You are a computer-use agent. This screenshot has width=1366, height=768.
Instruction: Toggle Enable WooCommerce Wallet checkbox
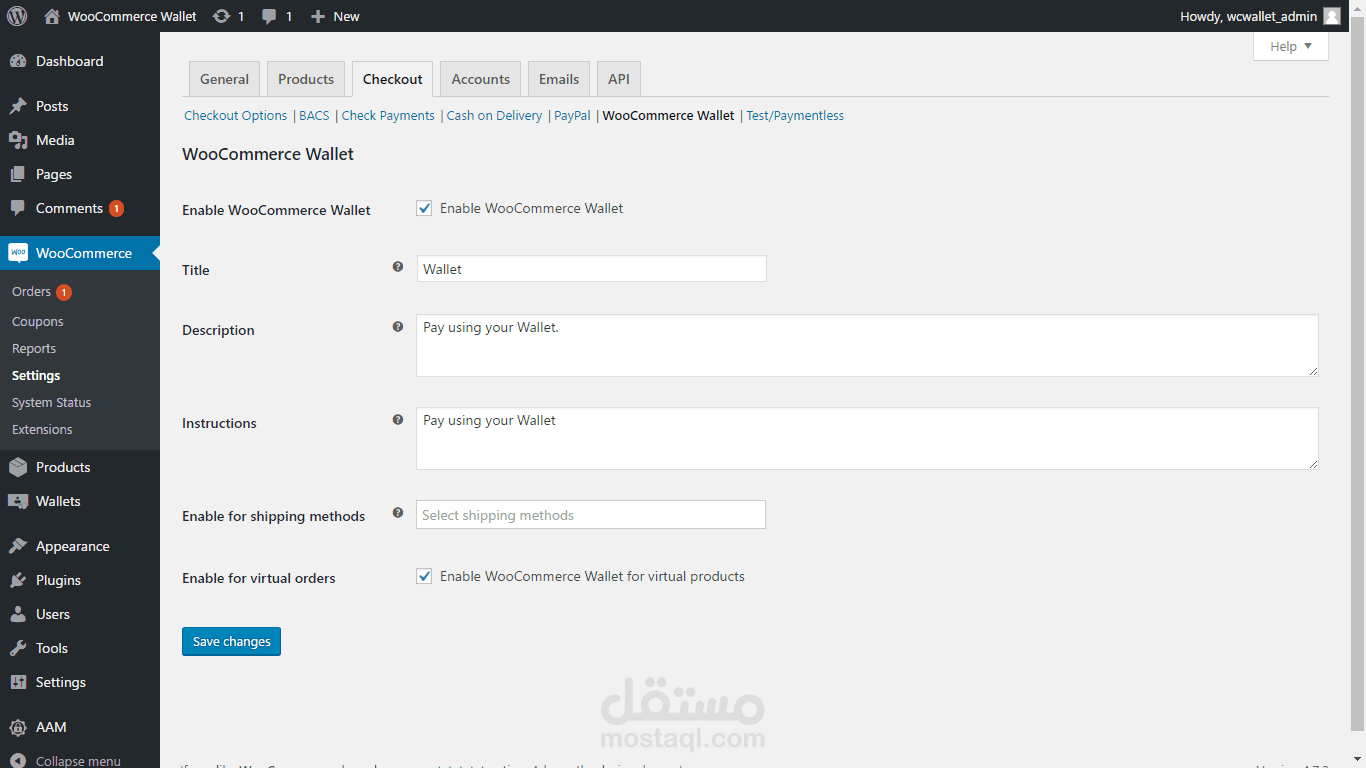[424, 208]
